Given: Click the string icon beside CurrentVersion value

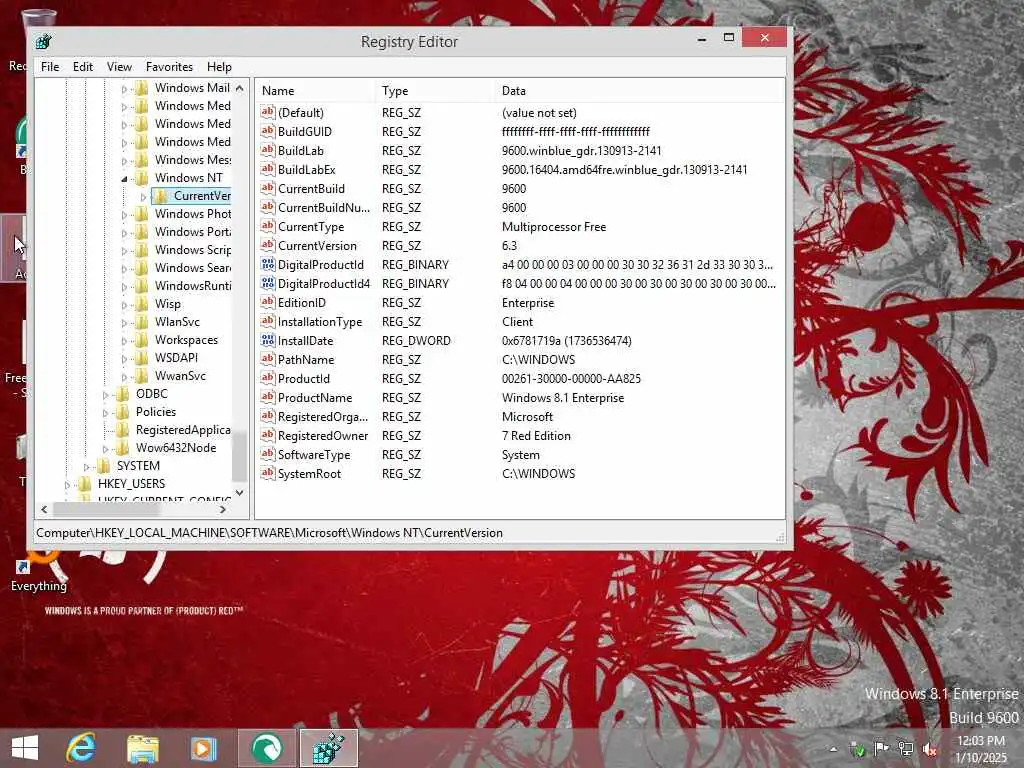Looking at the screenshot, I should 268,245.
